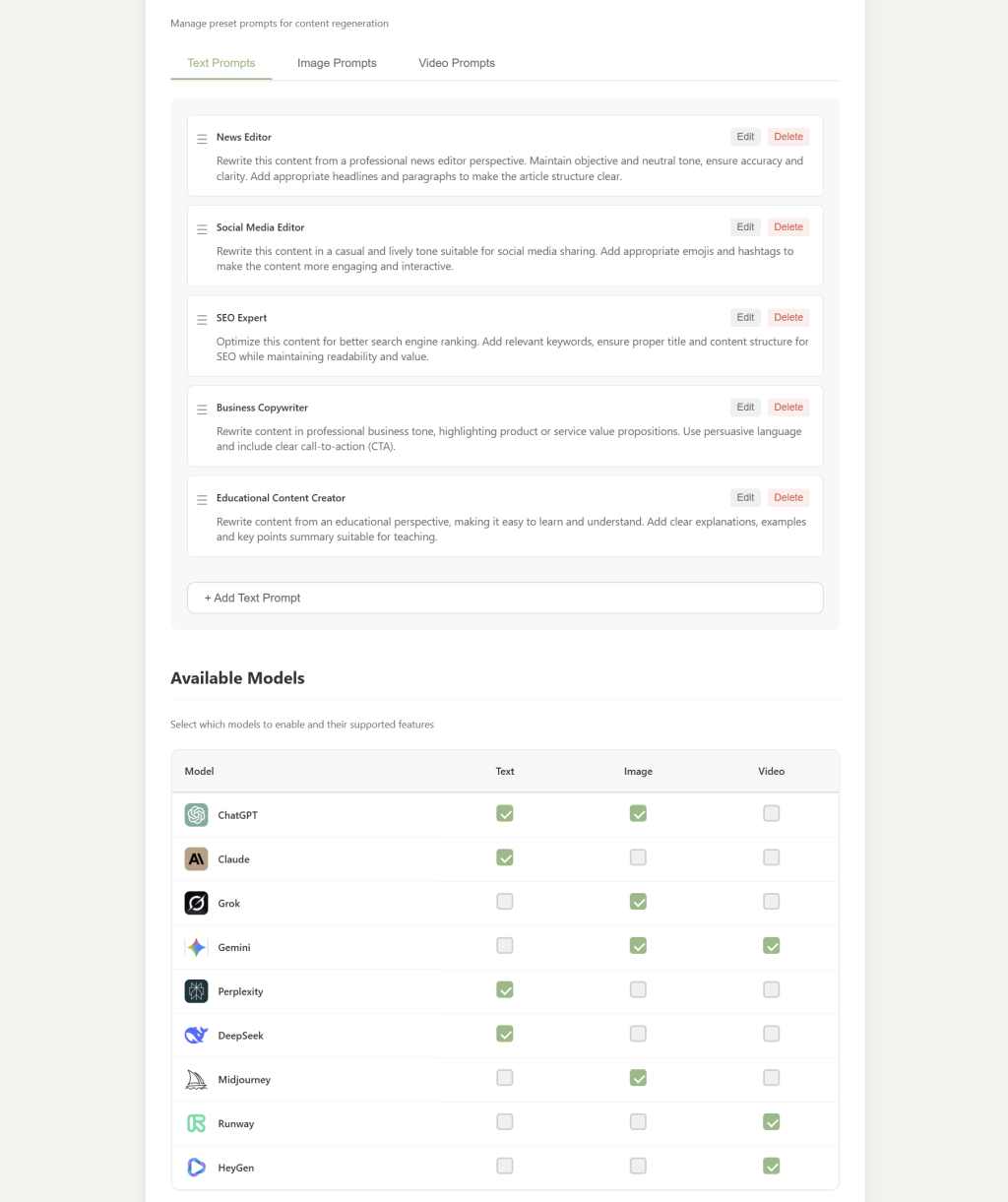Delete the Business Copywriter prompt
1008x1202 pixels.
pyautogui.click(x=787, y=408)
